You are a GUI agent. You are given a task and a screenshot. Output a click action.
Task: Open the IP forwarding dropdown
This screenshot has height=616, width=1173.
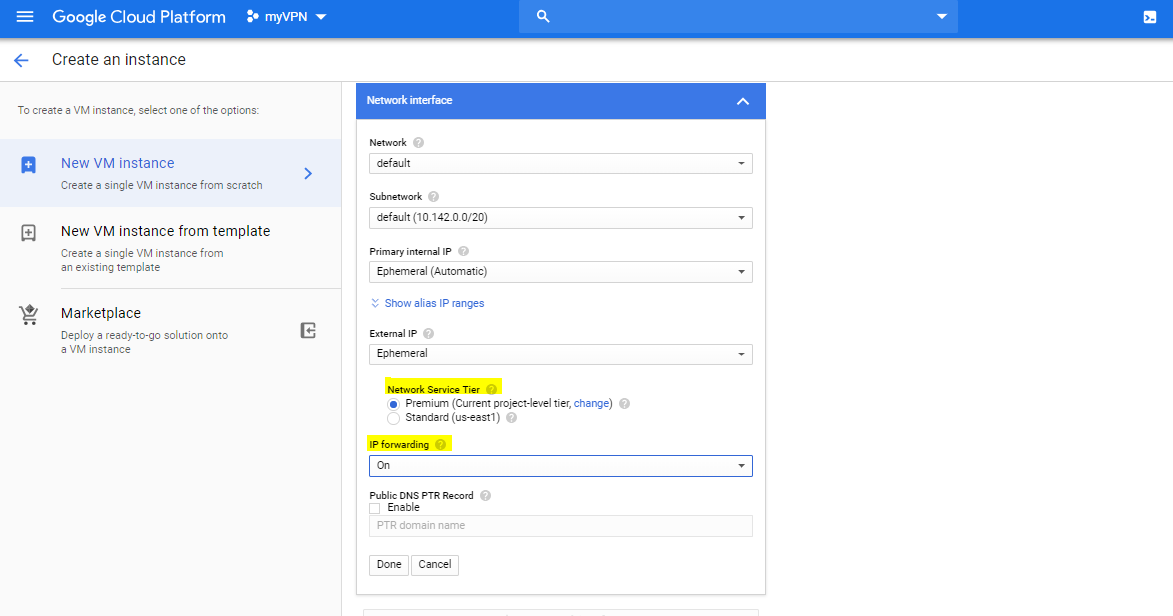tap(561, 466)
